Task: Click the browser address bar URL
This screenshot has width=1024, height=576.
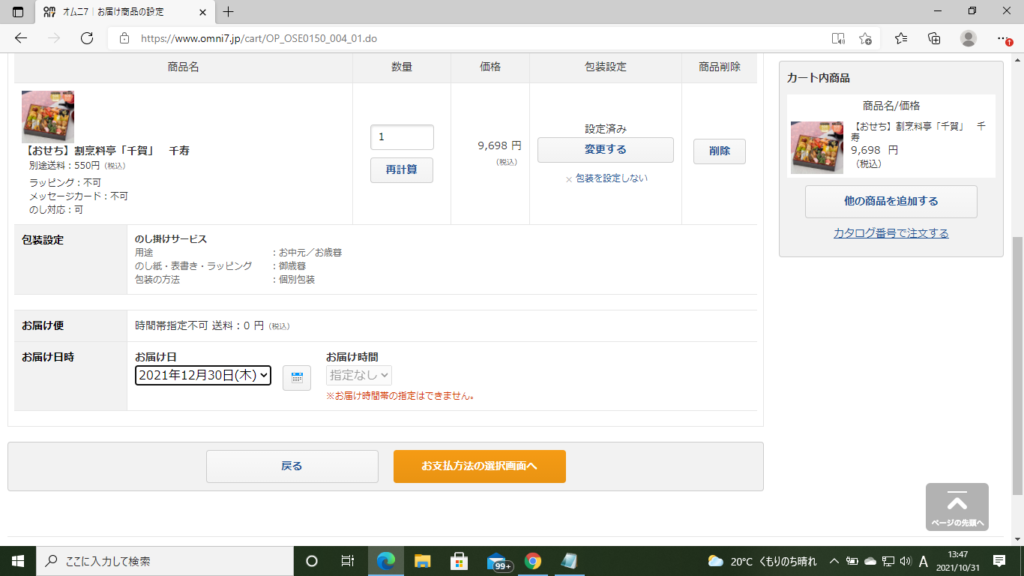Action: tap(259, 39)
